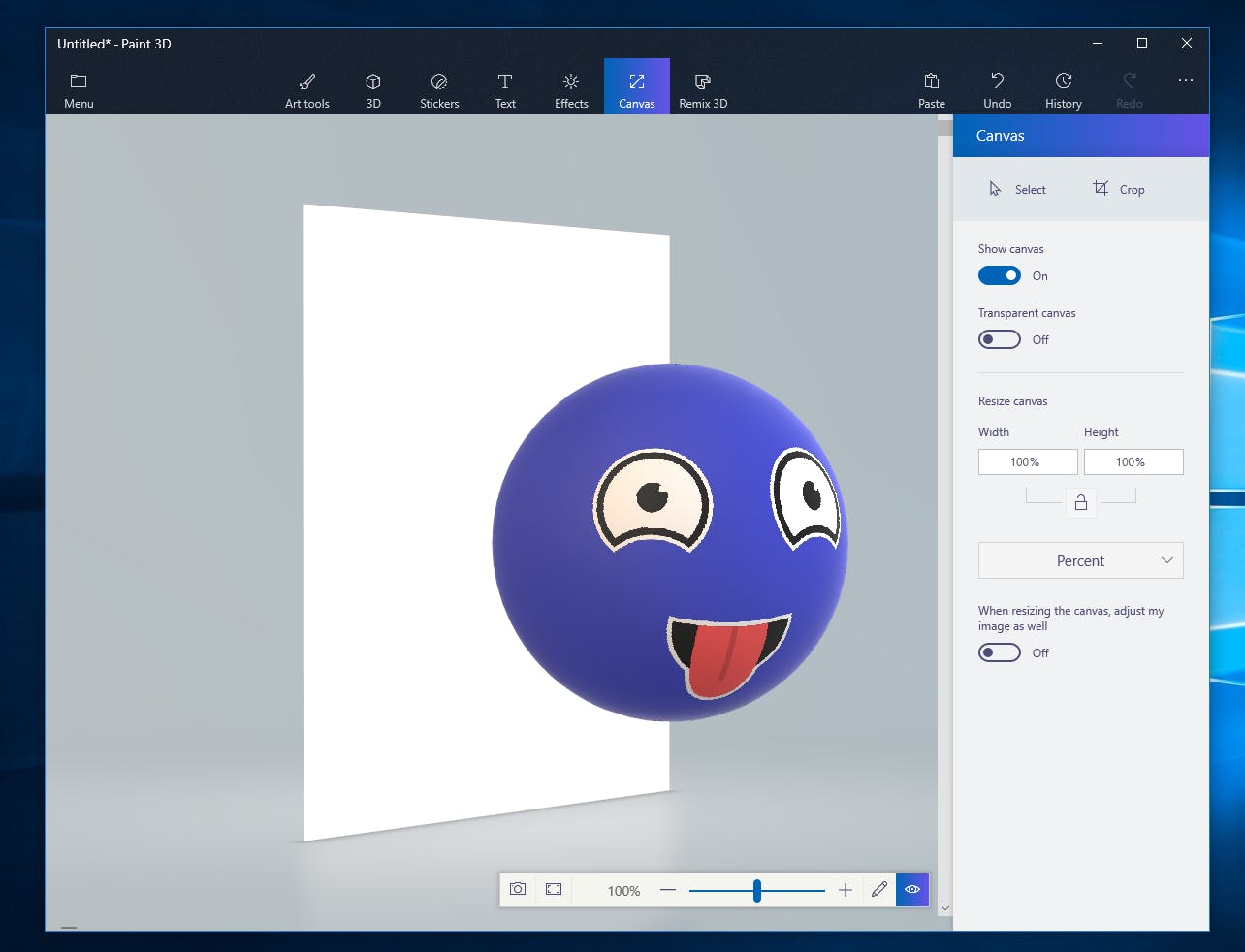Click the Paste clipboard icon

pyautogui.click(x=932, y=89)
